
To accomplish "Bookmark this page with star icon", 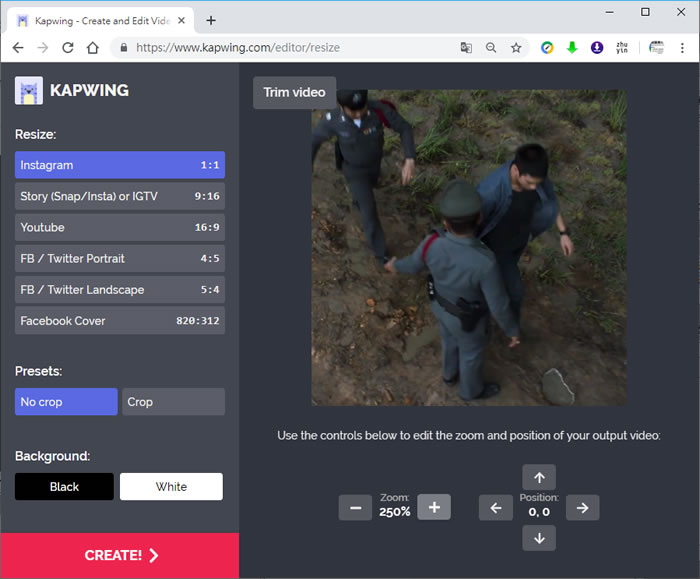I will point(516,47).
